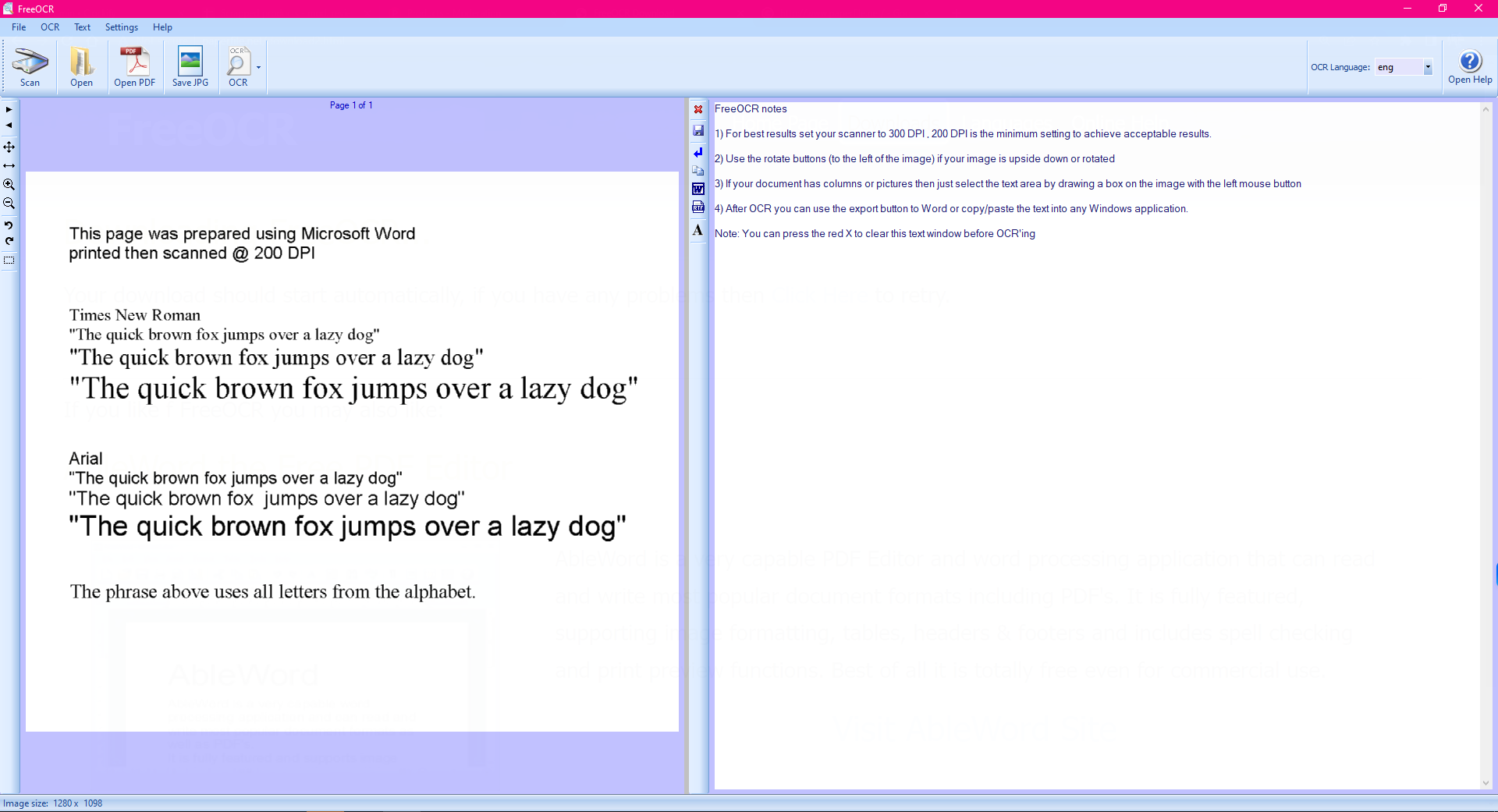Go to next page with right arrow

click(x=9, y=109)
